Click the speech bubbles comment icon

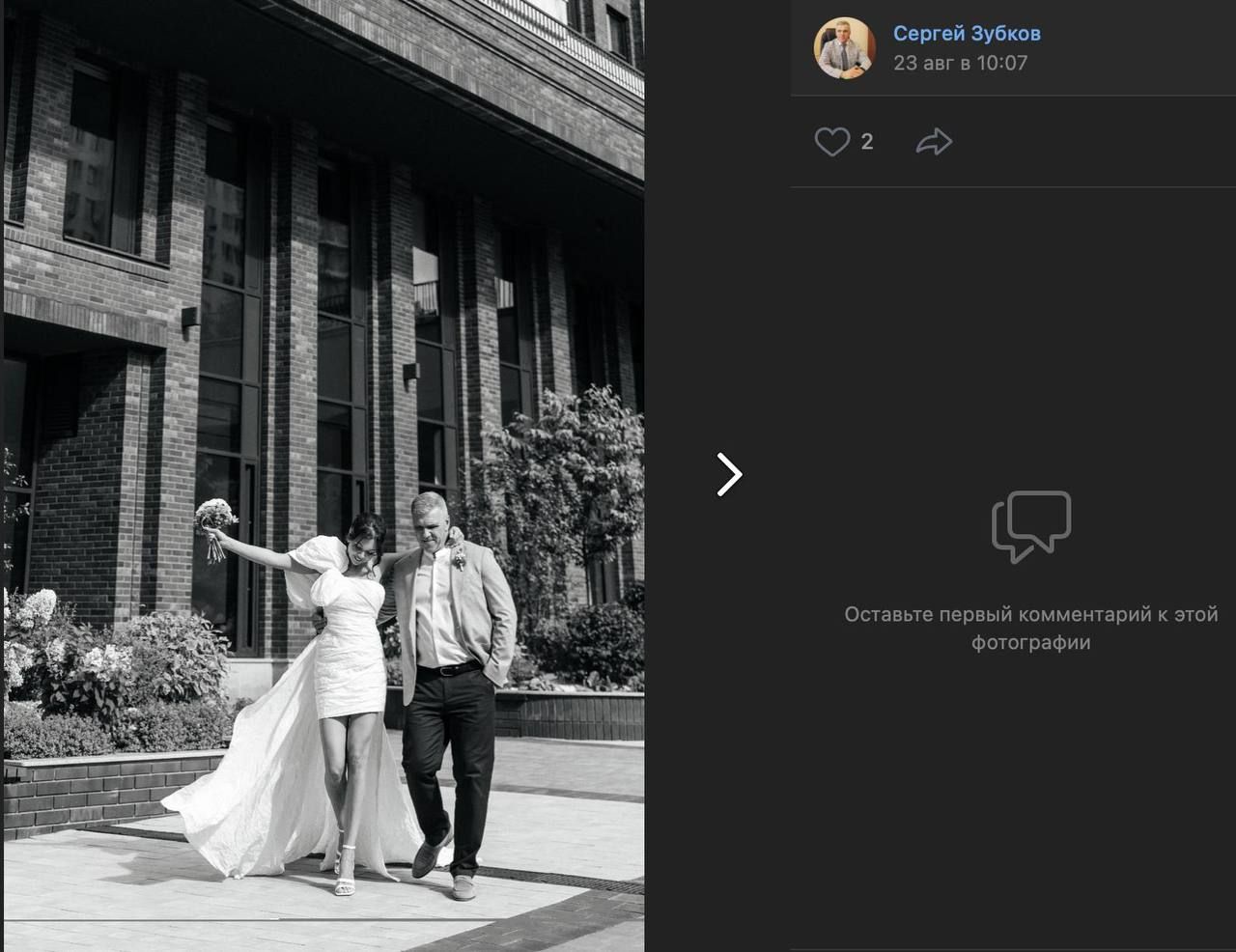pyautogui.click(x=1031, y=526)
